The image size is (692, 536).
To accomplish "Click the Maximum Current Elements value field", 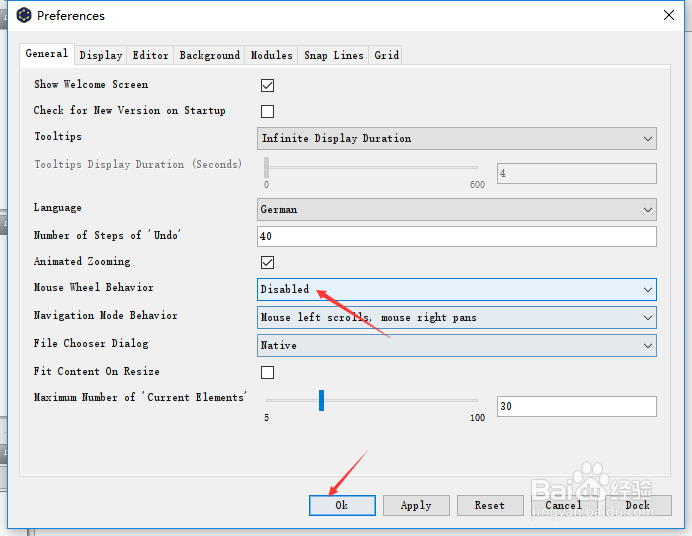I will pos(577,406).
